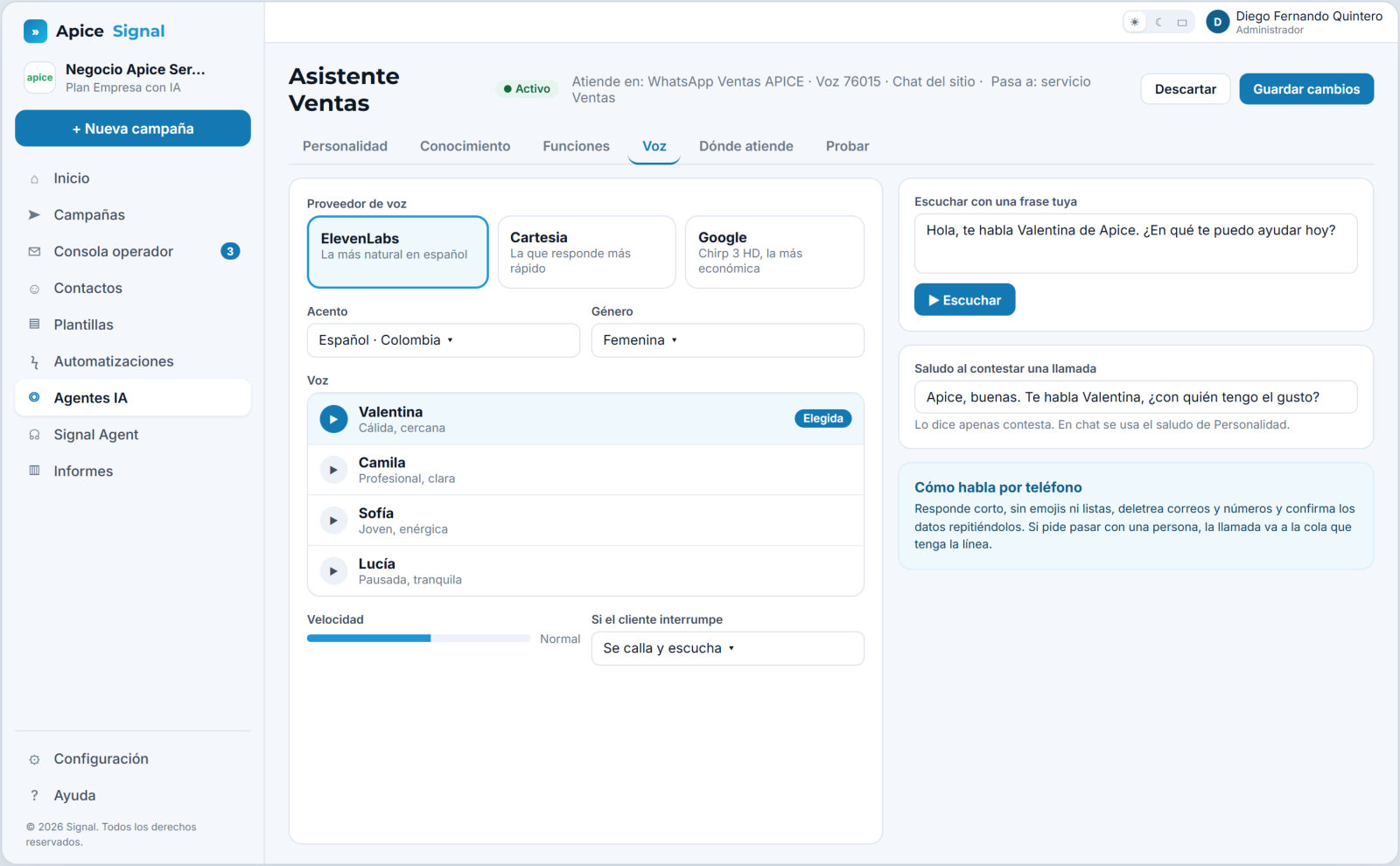Viewport: 1400px width, 866px height.
Task: Open the Acento dropdown
Action: pyautogui.click(x=444, y=340)
